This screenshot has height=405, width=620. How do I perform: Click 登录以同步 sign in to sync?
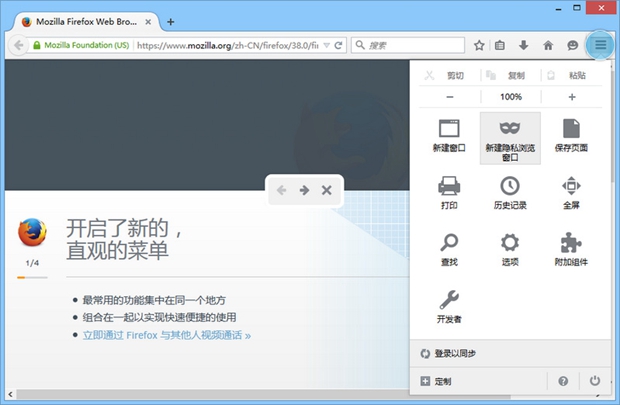tap(510, 353)
